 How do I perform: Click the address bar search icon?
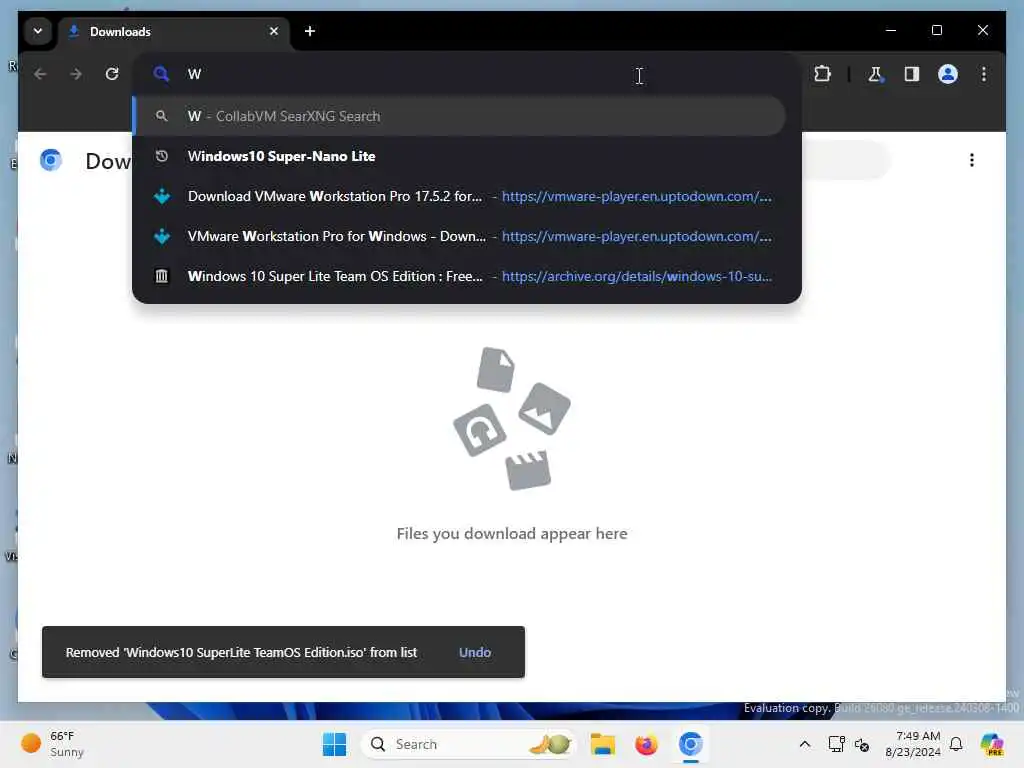[161, 74]
